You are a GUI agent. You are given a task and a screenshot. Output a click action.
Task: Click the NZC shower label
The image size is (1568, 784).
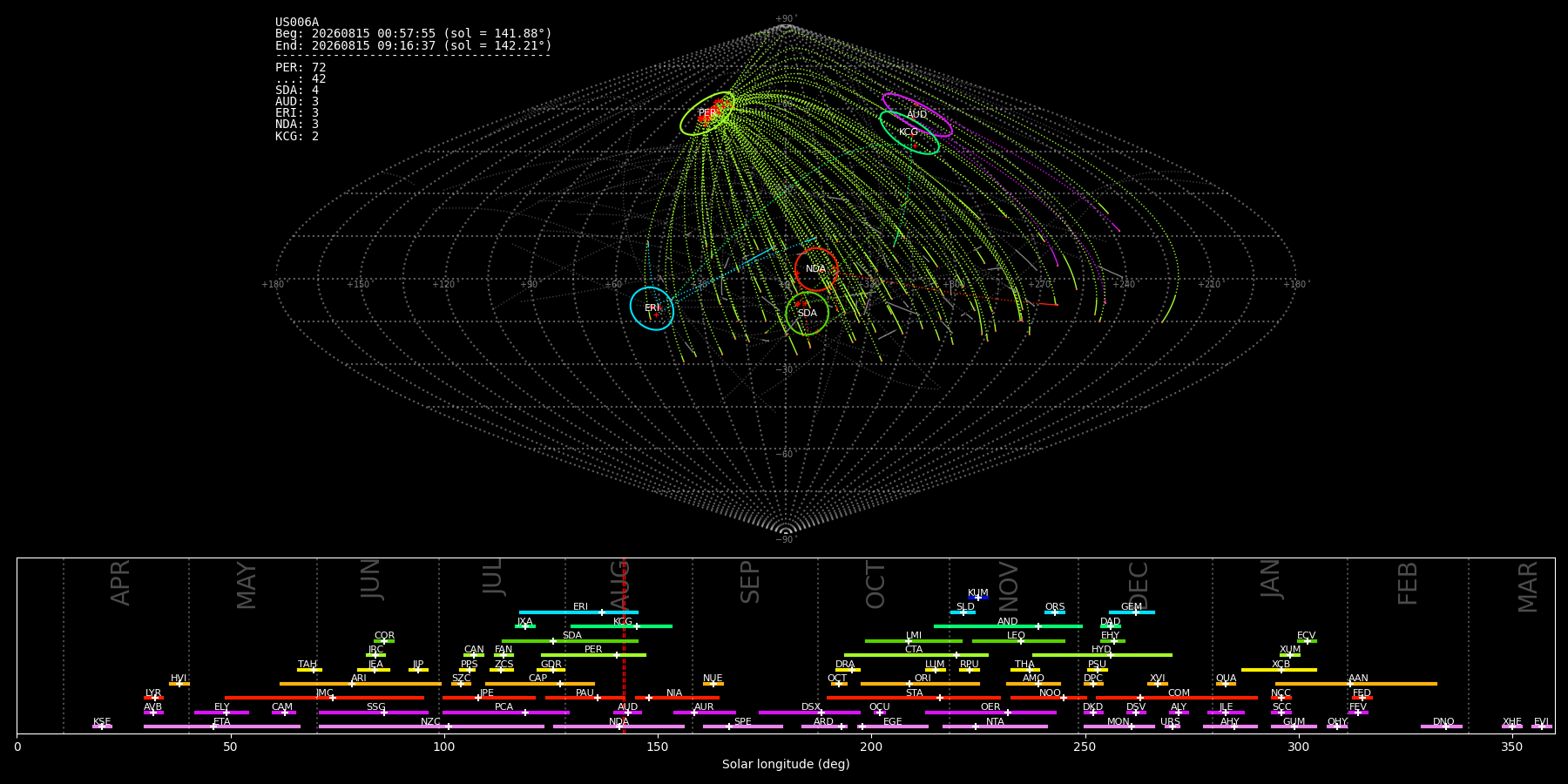click(x=431, y=722)
